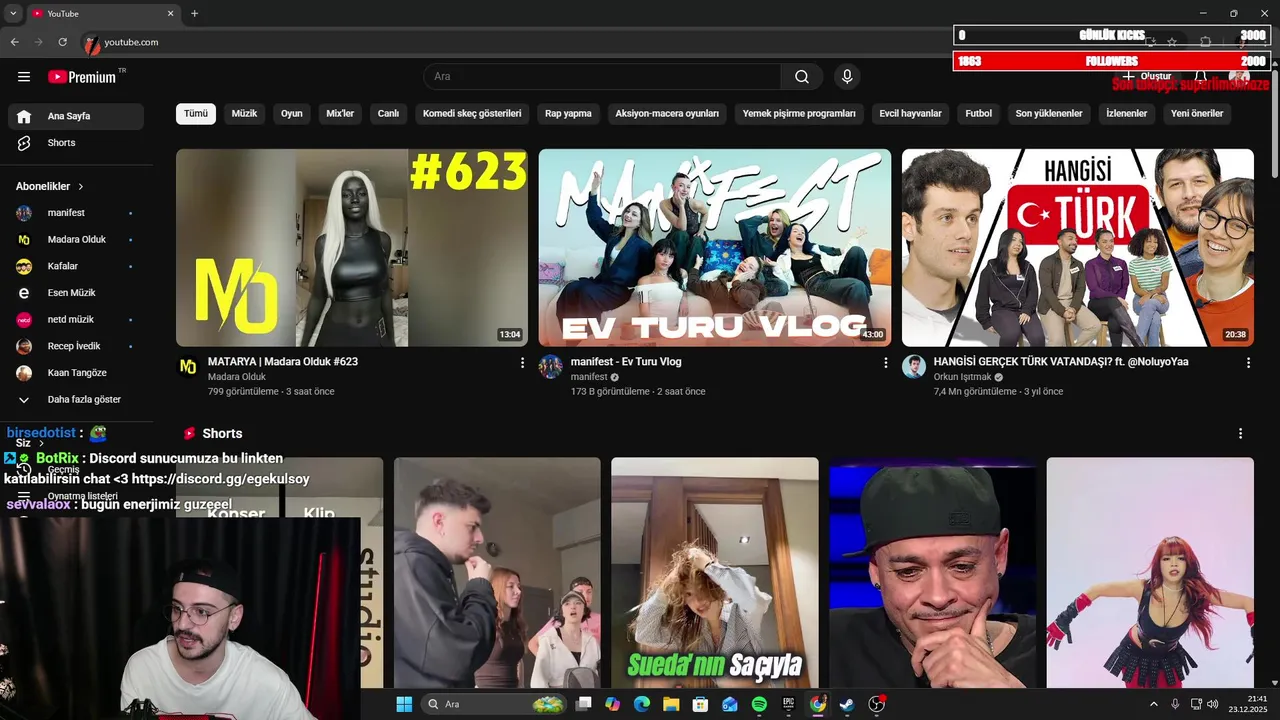This screenshot has width=1280, height=720.
Task: Go to Ana Sayfa in sidebar
Action: point(76,116)
